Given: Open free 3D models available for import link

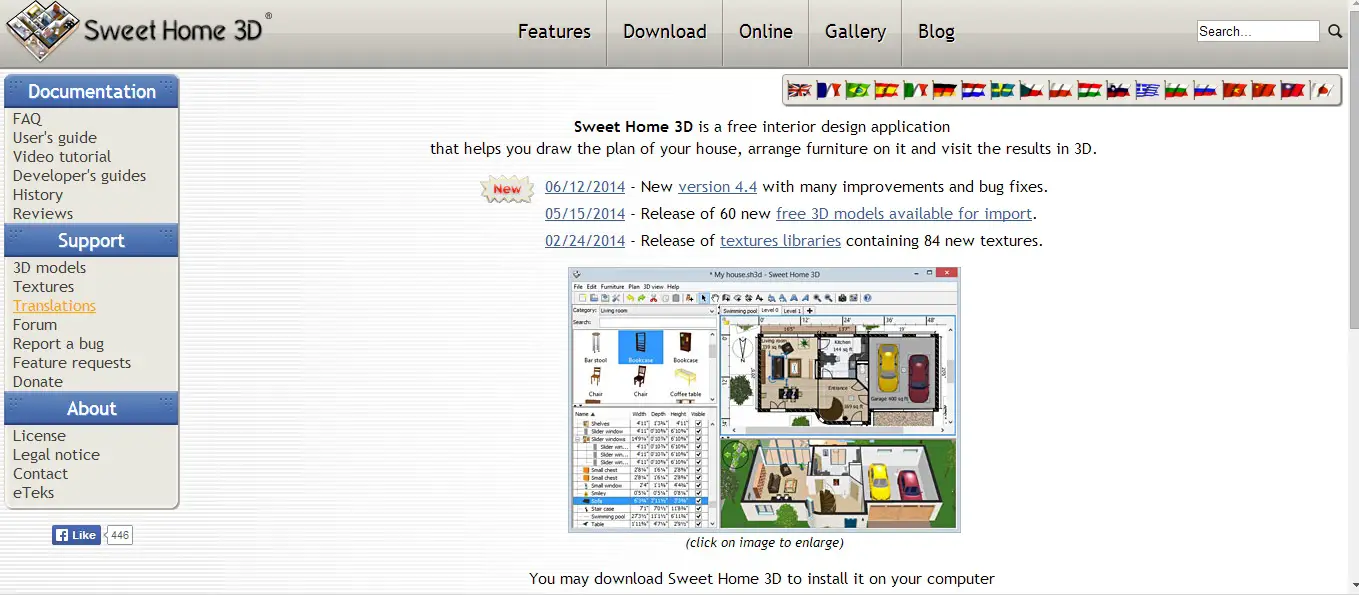Looking at the screenshot, I should (x=904, y=214).
